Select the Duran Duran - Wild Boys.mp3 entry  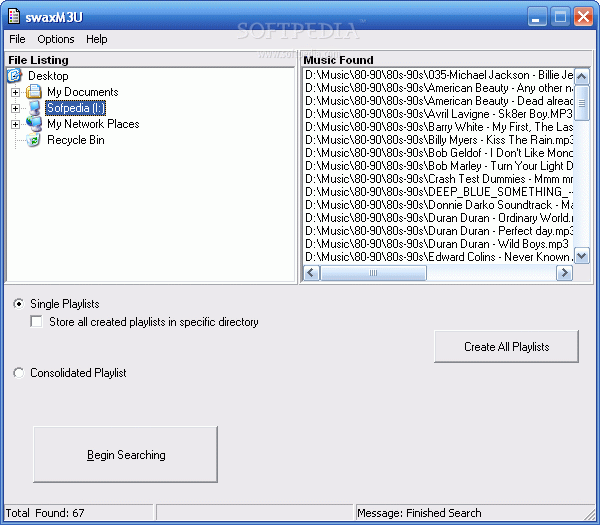(x=439, y=244)
